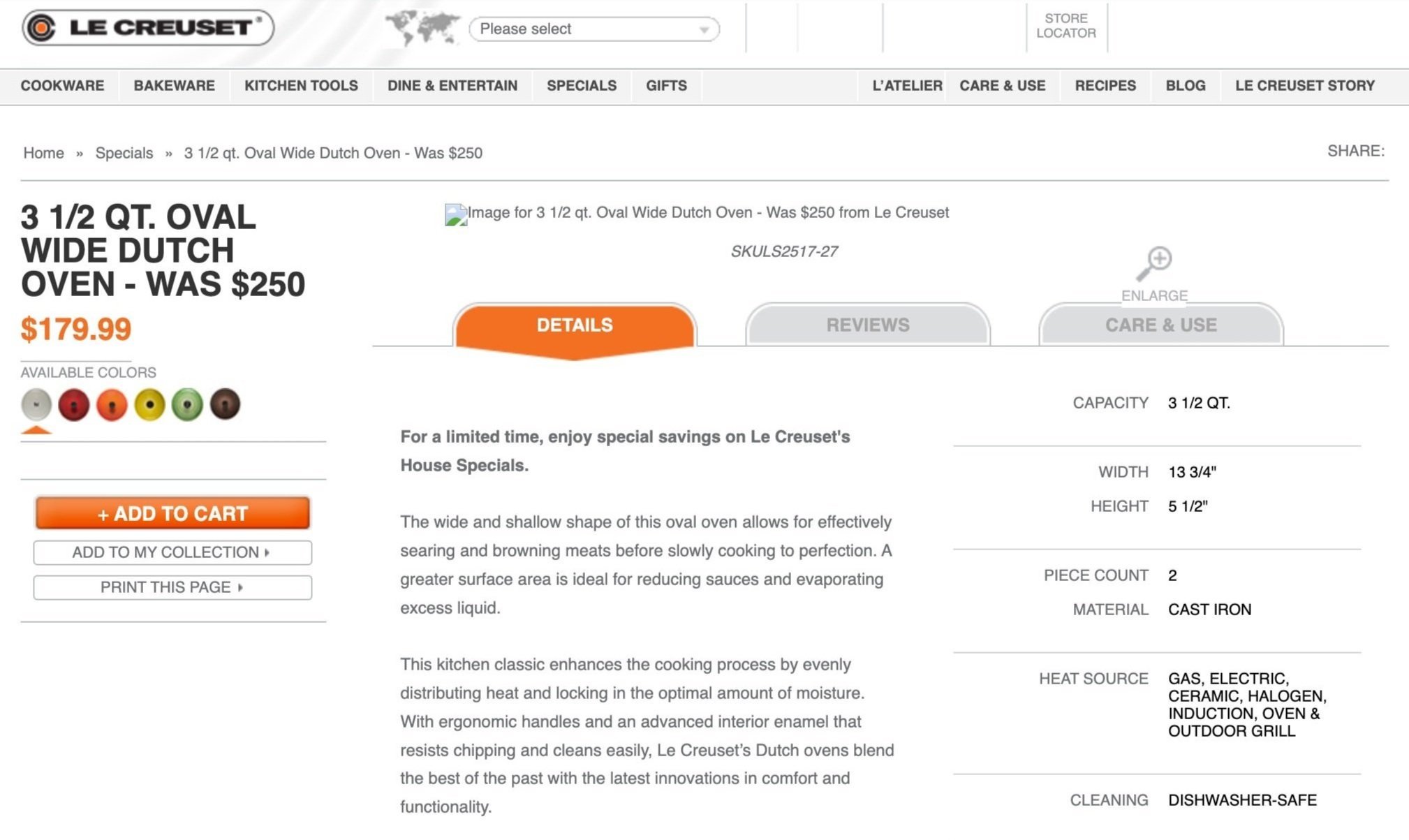Click the piece count value 2
Viewport: 1409px width, 840px height.
click(x=1172, y=575)
